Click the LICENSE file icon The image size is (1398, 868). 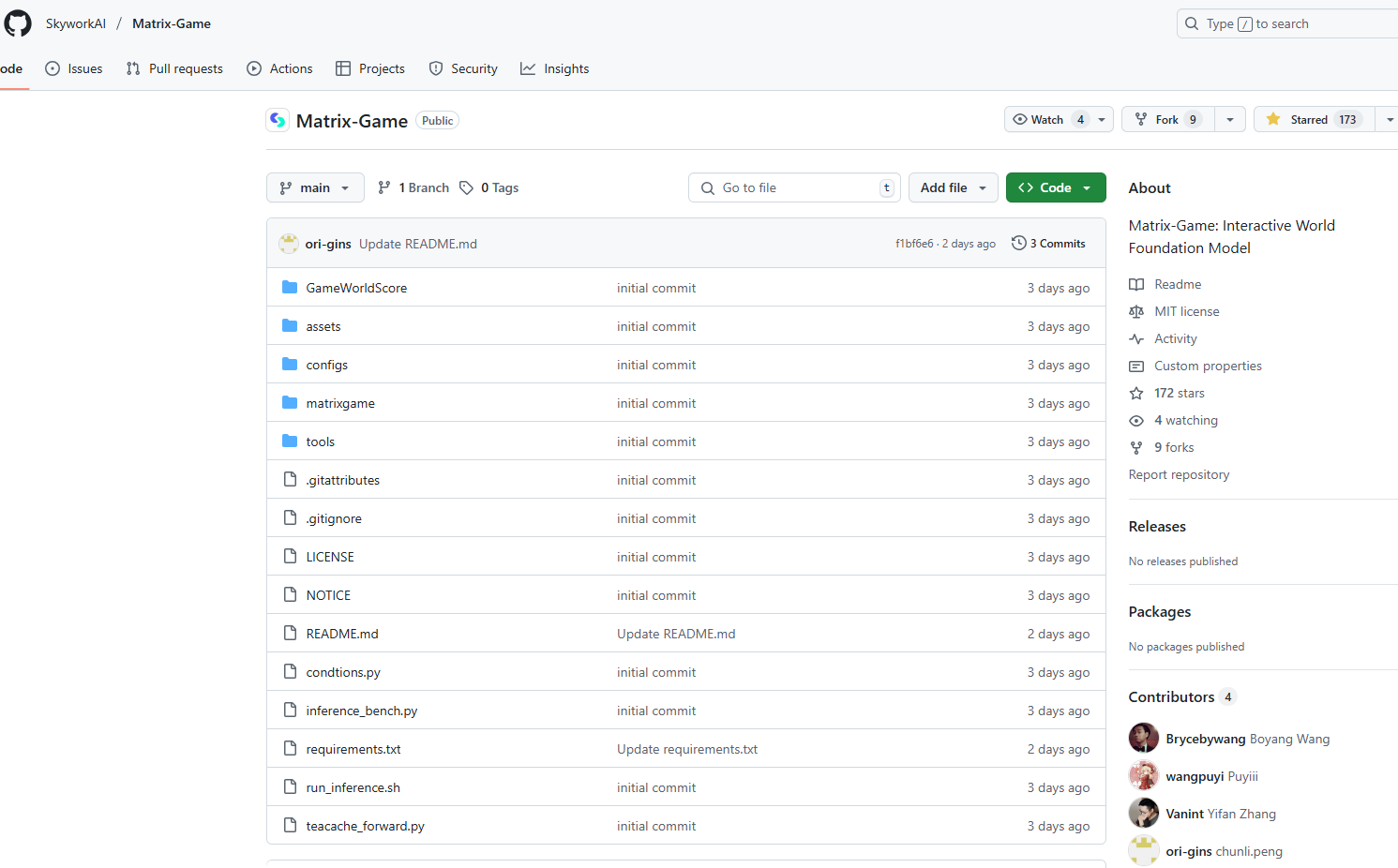pyautogui.click(x=290, y=557)
